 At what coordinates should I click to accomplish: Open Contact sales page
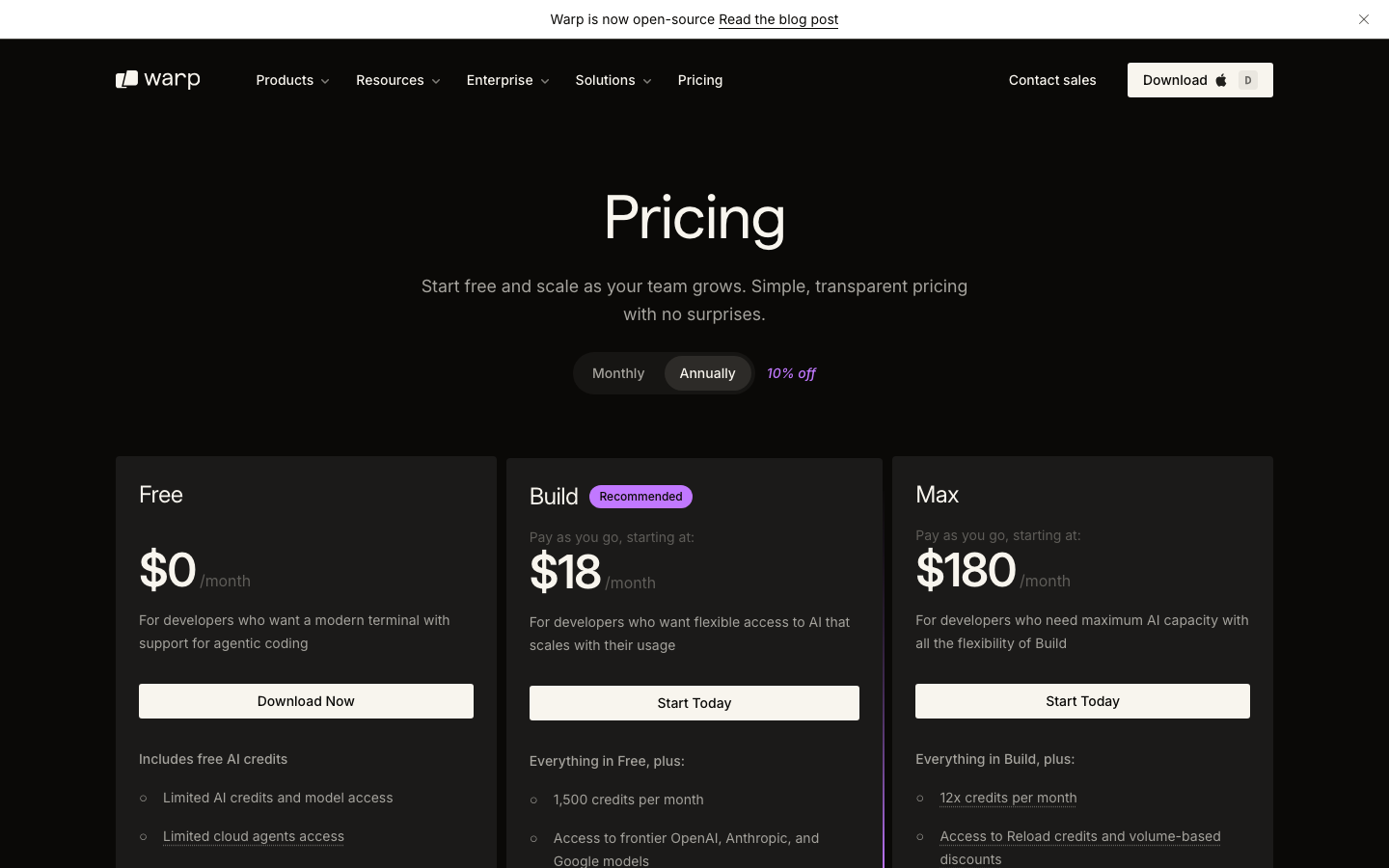click(x=1052, y=80)
